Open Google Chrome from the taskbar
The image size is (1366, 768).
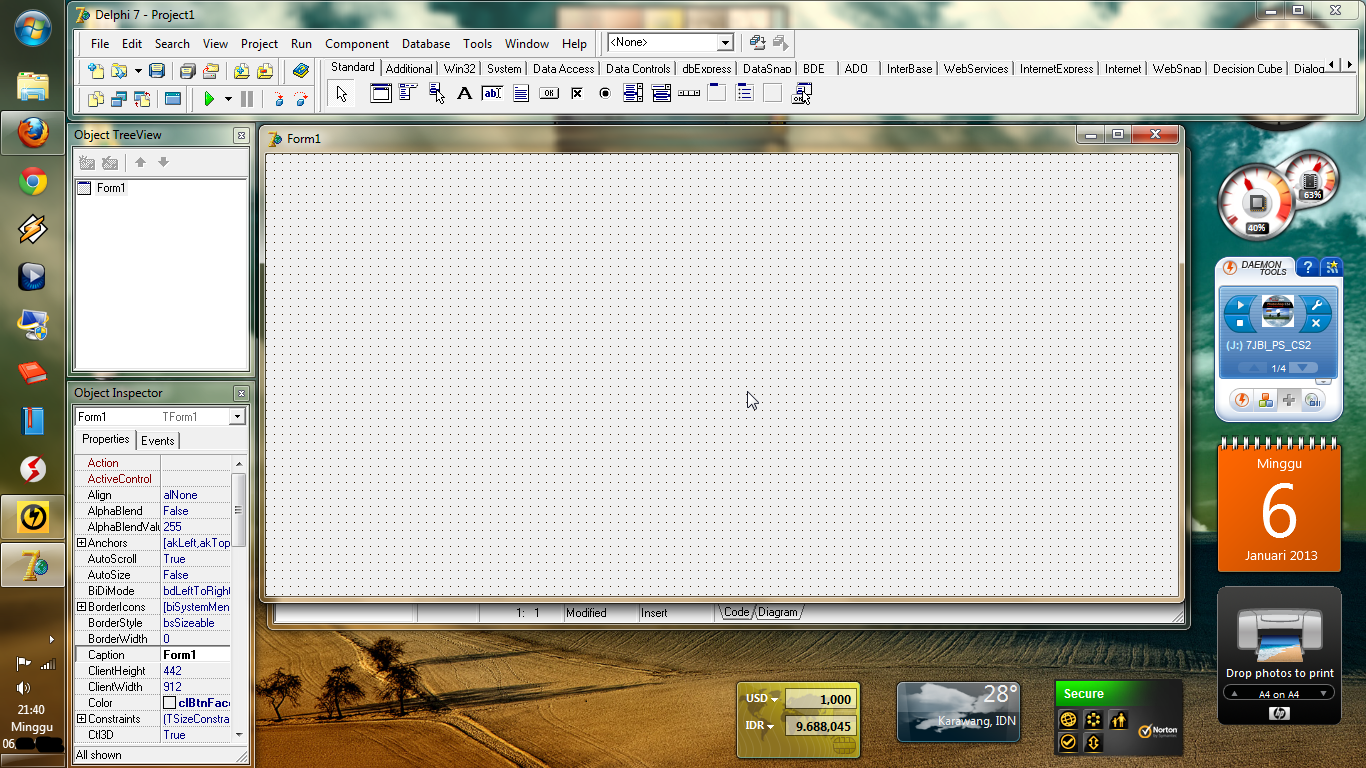tap(32, 181)
